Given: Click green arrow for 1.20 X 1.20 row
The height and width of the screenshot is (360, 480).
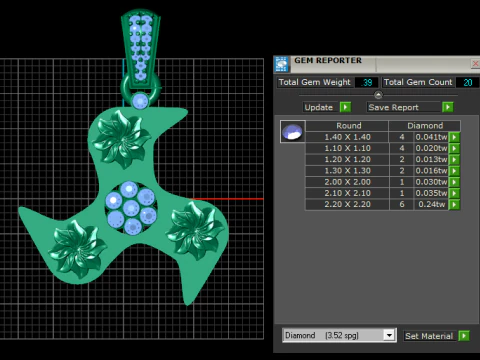Looking at the screenshot, I should point(454,160).
